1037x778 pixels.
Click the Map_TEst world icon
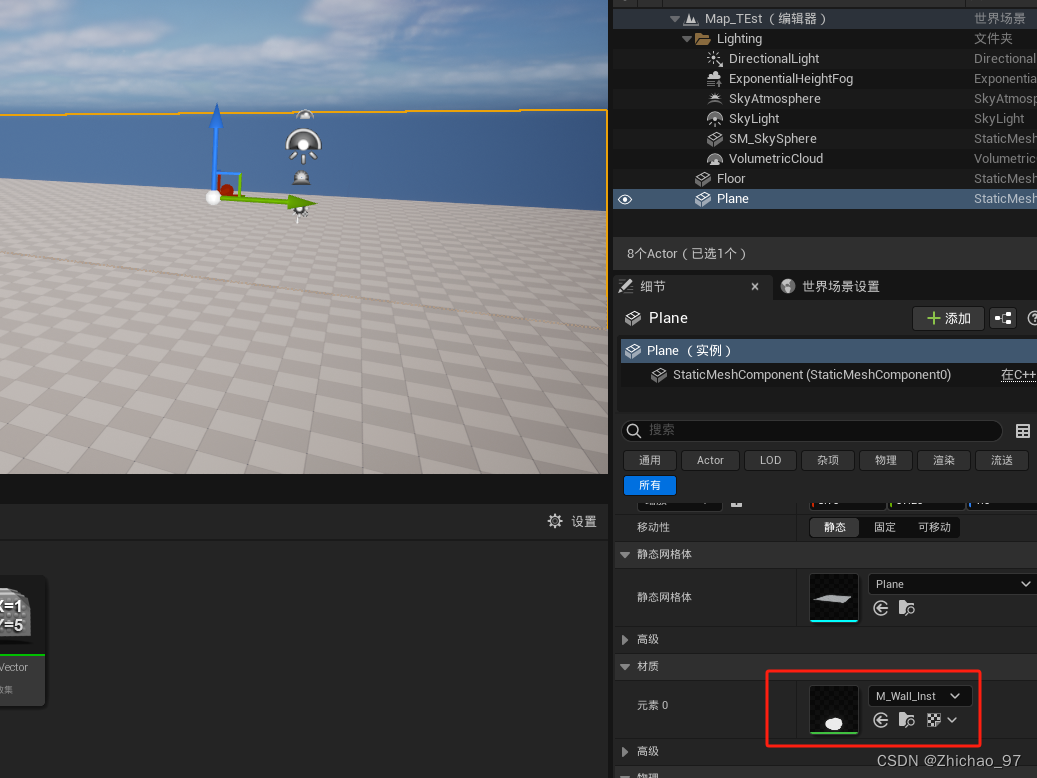690,19
